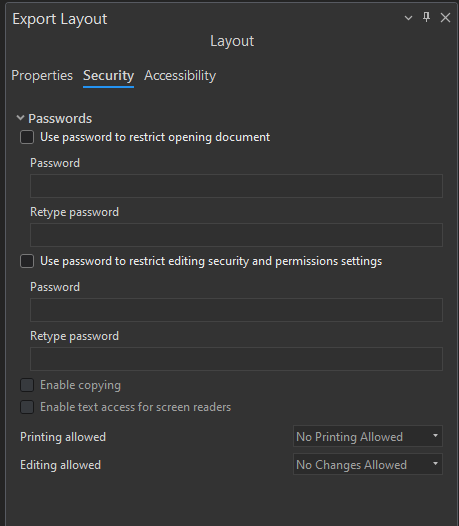Screen dimensions: 459x526
Task: Open the Accessibility tab
Action: 180,75
